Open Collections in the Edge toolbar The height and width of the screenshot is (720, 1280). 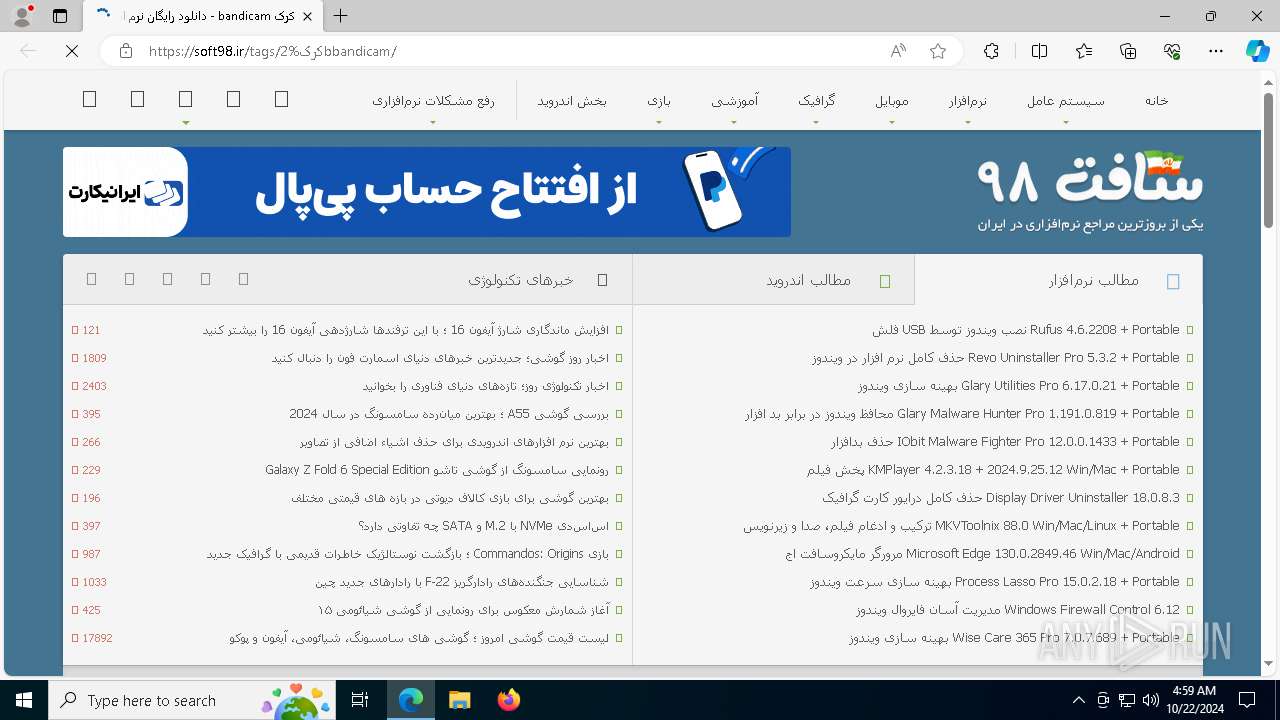pos(1128,51)
